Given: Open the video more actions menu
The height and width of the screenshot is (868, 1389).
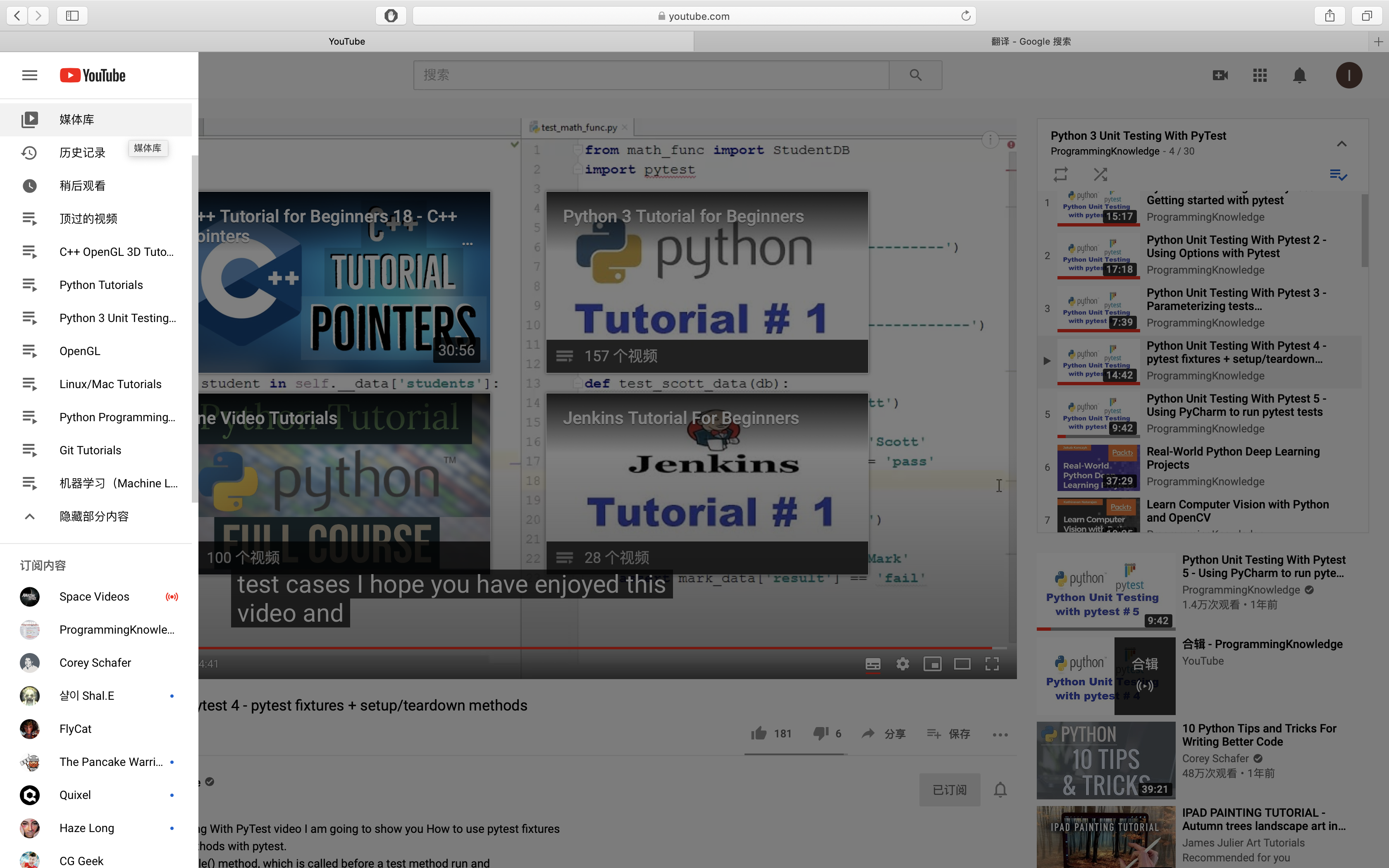Looking at the screenshot, I should [1000, 734].
